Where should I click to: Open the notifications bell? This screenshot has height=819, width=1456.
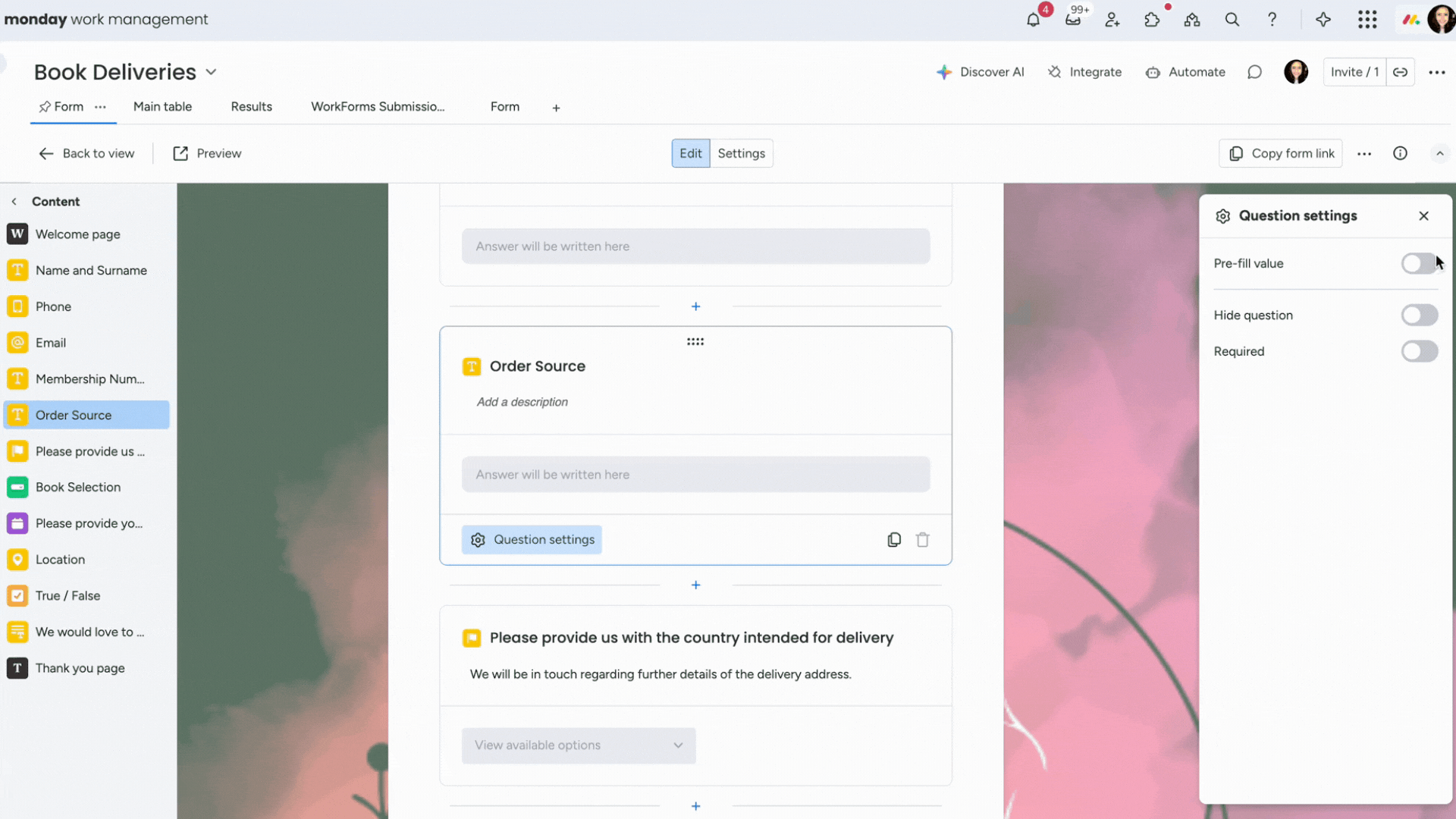click(1033, 20)
